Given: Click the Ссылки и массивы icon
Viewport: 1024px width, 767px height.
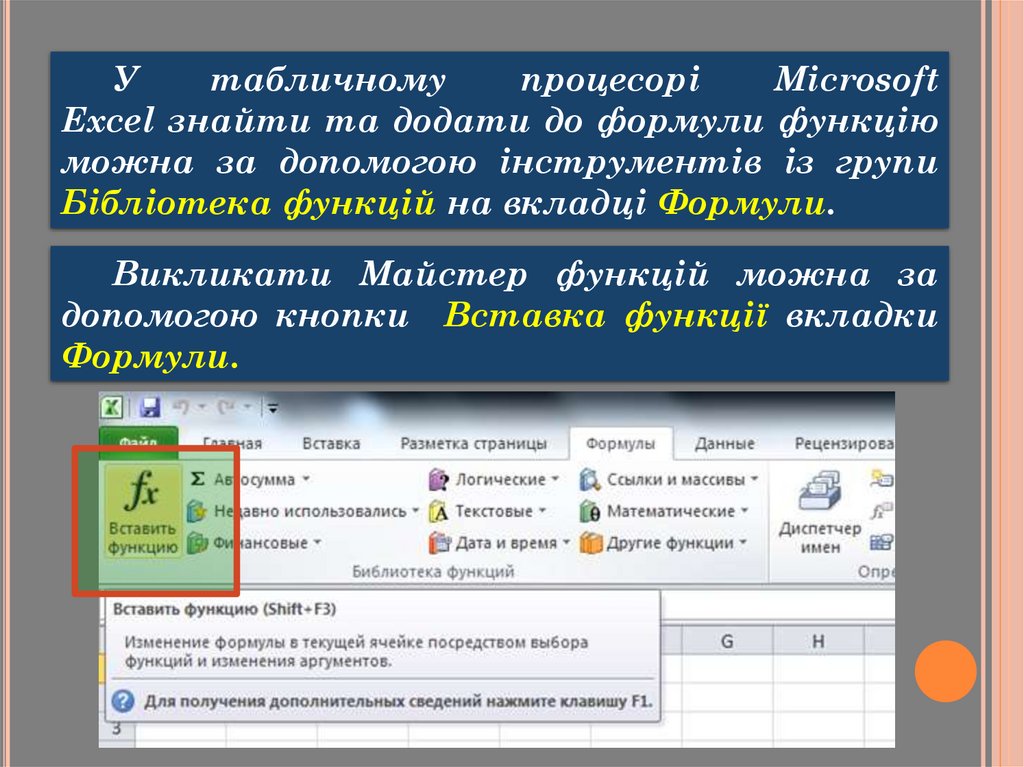Looking at the screenshot, I should click(590, 480).
